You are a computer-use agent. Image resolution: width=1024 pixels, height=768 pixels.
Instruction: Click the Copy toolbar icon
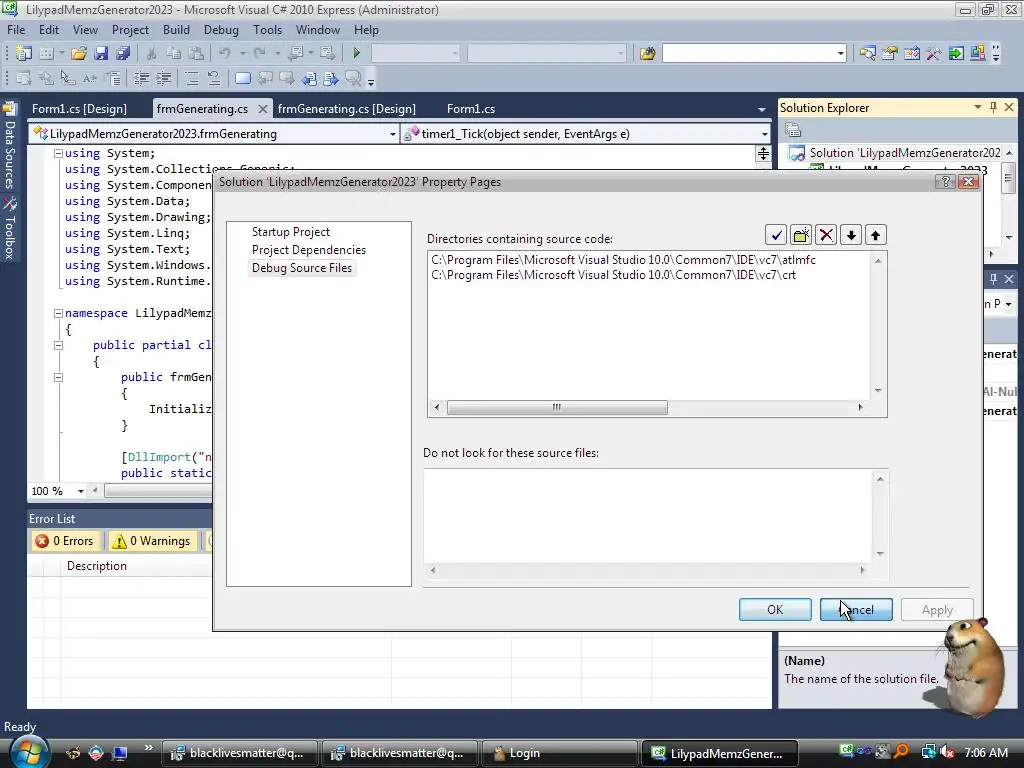click(x=173, y=53)
